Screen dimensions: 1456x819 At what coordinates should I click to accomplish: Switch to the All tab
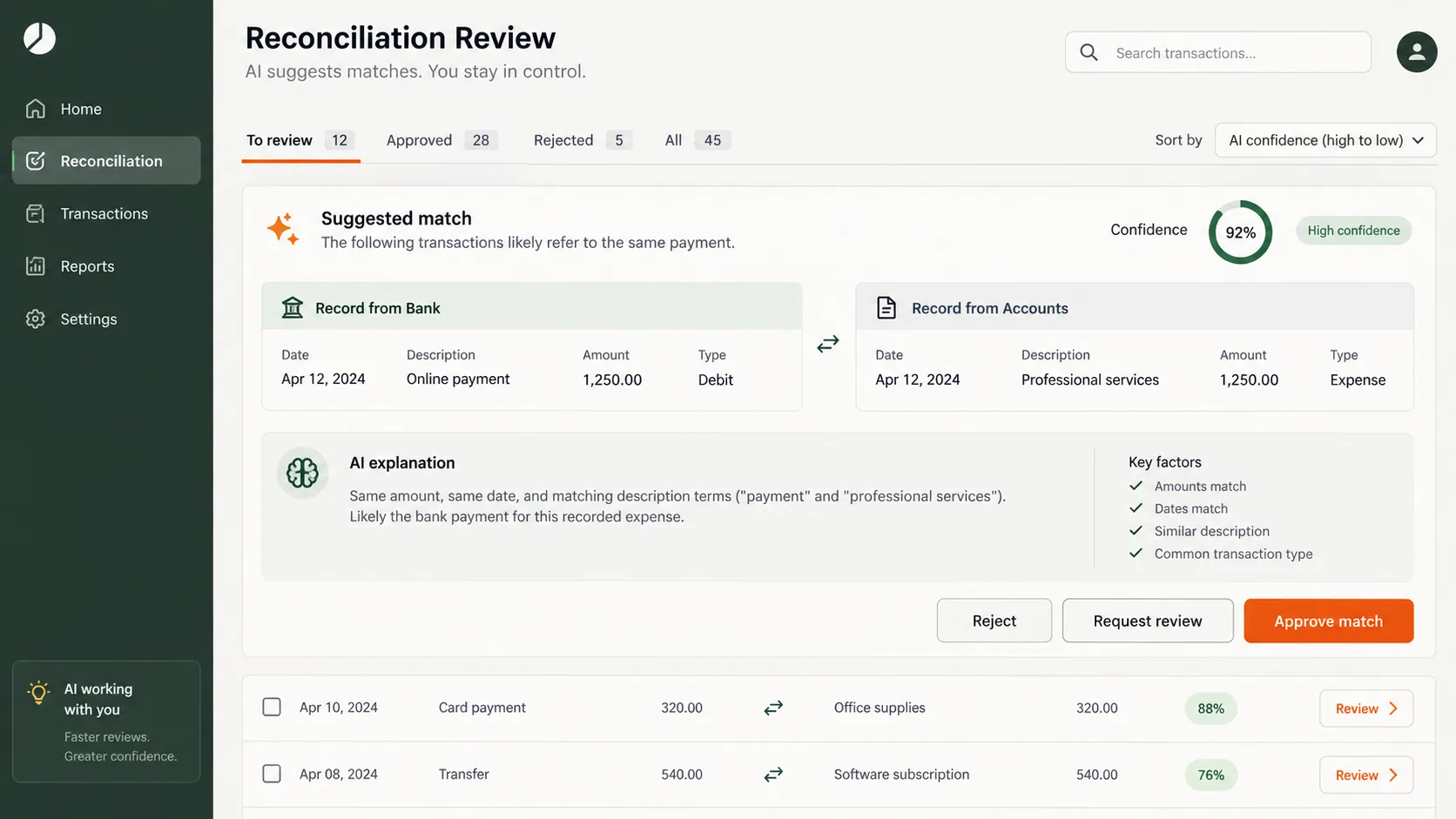[697, 140]
